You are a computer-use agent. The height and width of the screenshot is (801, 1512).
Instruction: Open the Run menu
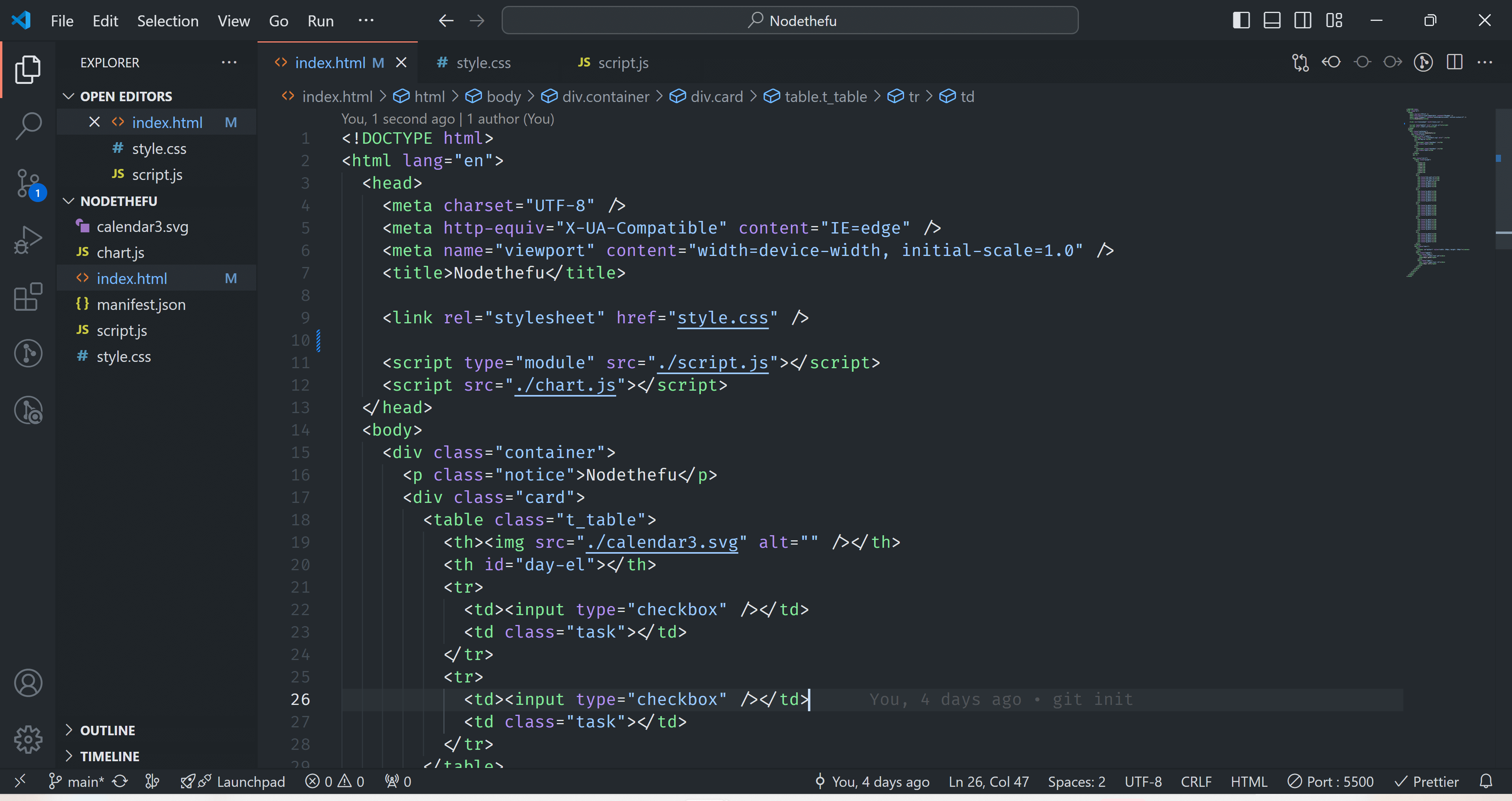coord(321,20)
